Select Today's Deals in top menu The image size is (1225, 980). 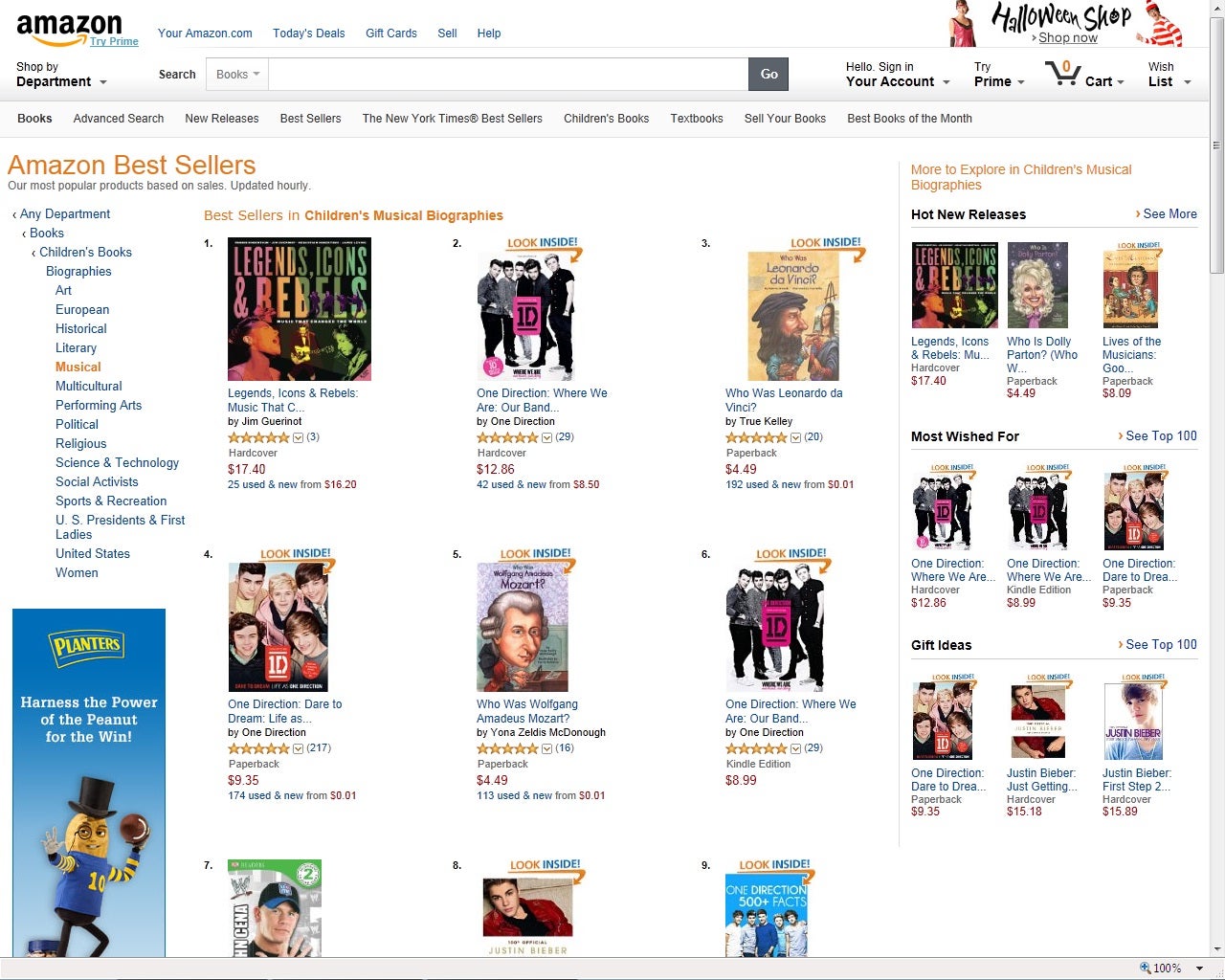coord(308,33)
